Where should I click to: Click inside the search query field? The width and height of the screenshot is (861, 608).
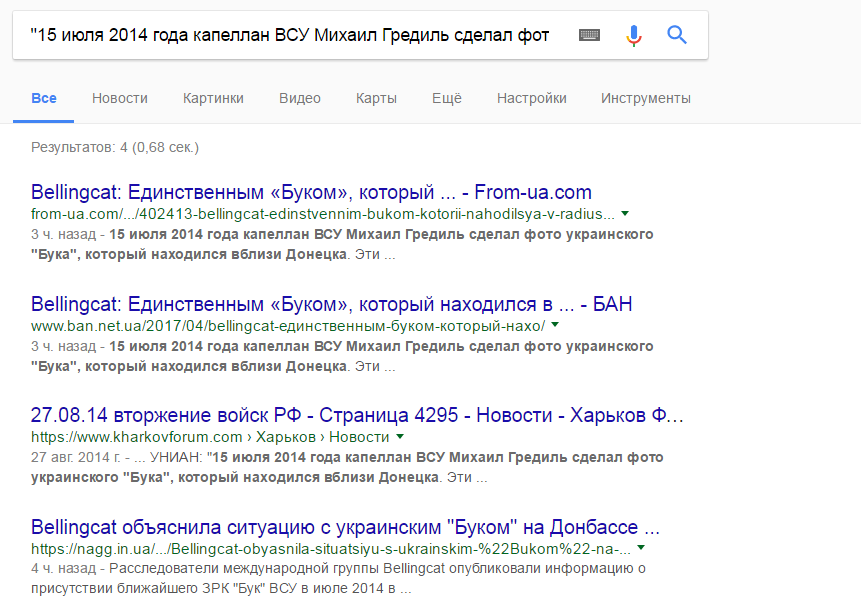click(290, 35)
